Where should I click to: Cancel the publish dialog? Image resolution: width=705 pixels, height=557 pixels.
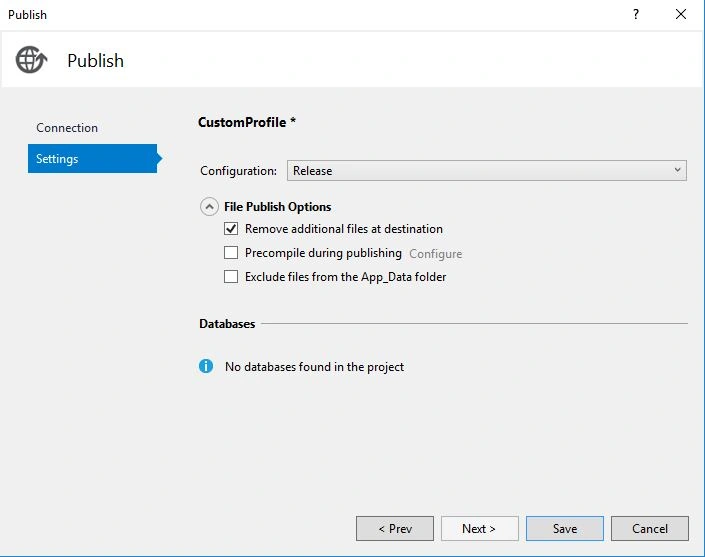click(650, 528)
